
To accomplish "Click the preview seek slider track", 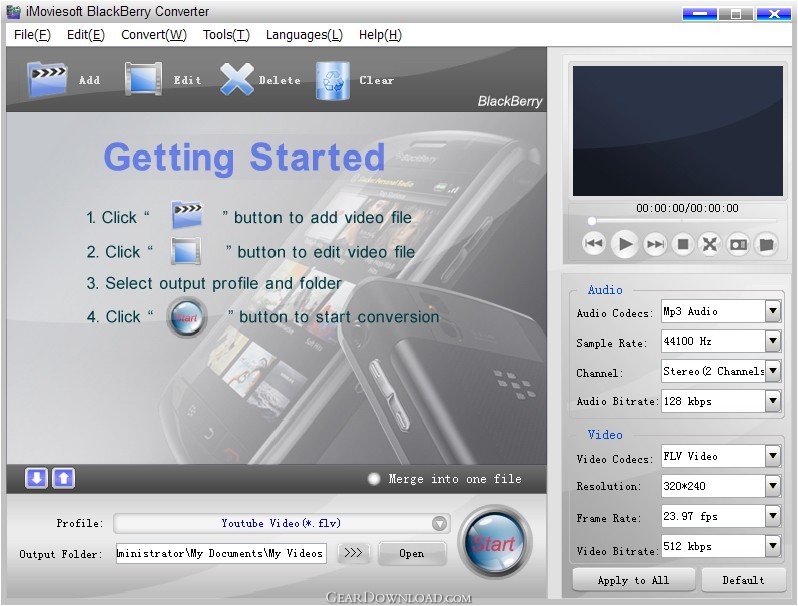I will pos(683,221).
